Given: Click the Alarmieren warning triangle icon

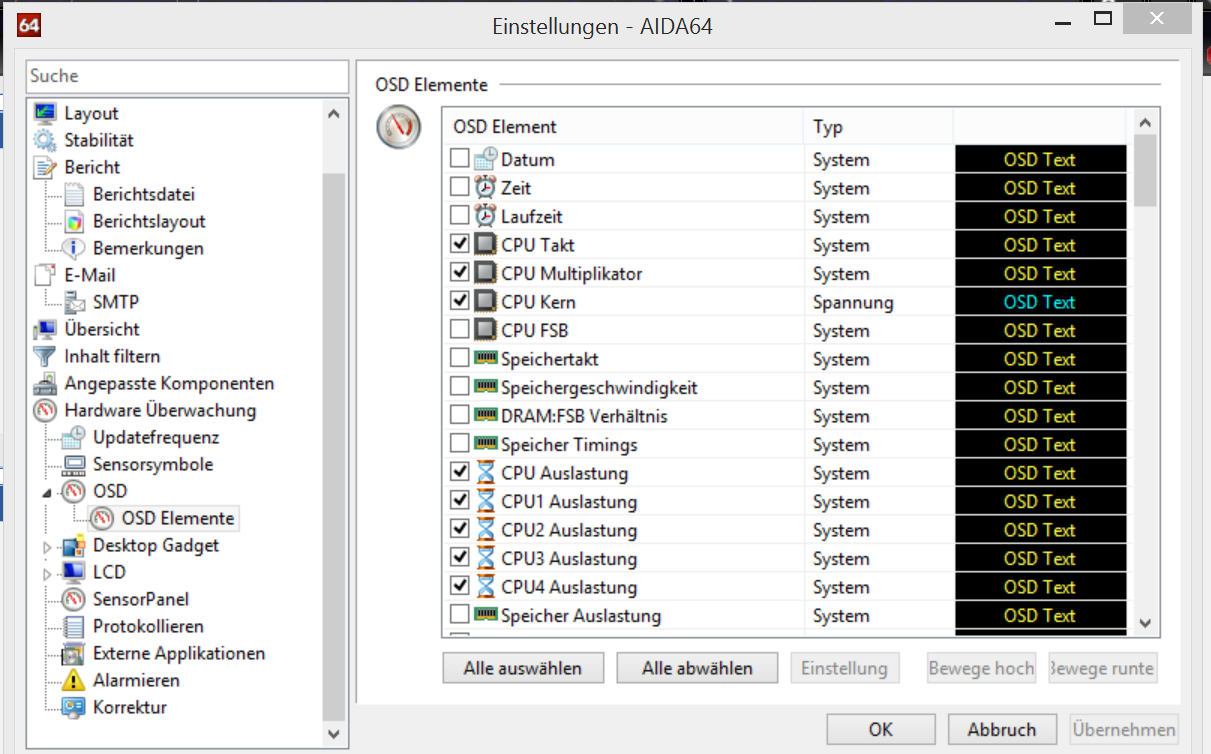Looking at the screenshot, I should pos(74,680).
